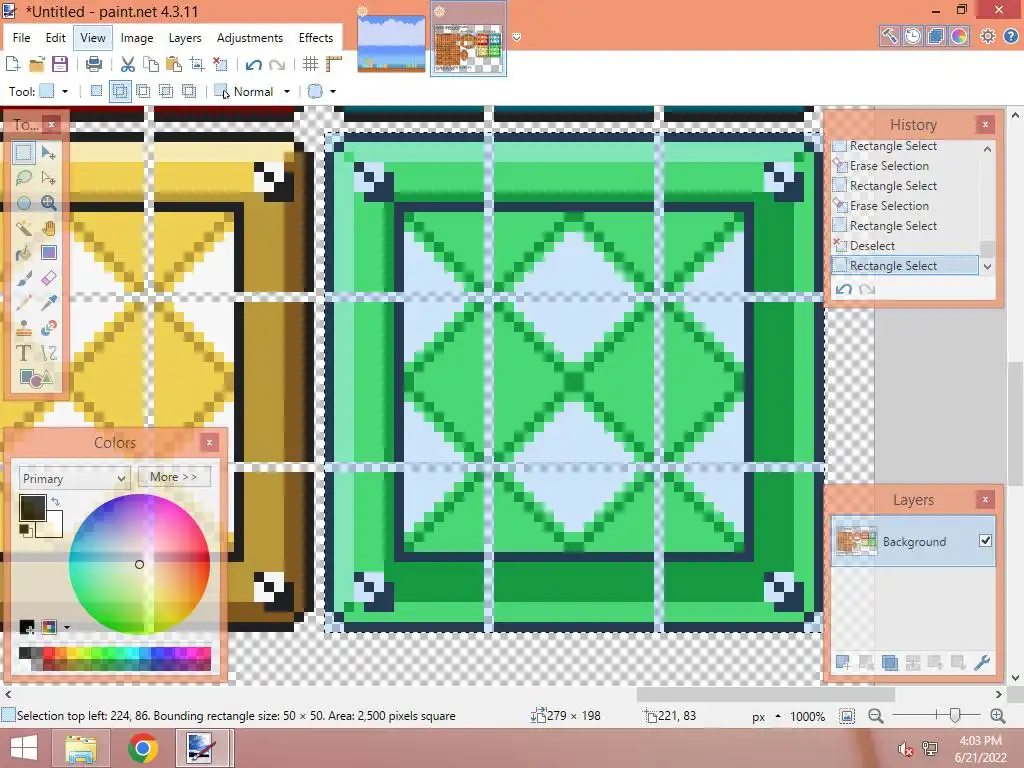Toggle the Layers window button
1024x768 pixels.
935,36
